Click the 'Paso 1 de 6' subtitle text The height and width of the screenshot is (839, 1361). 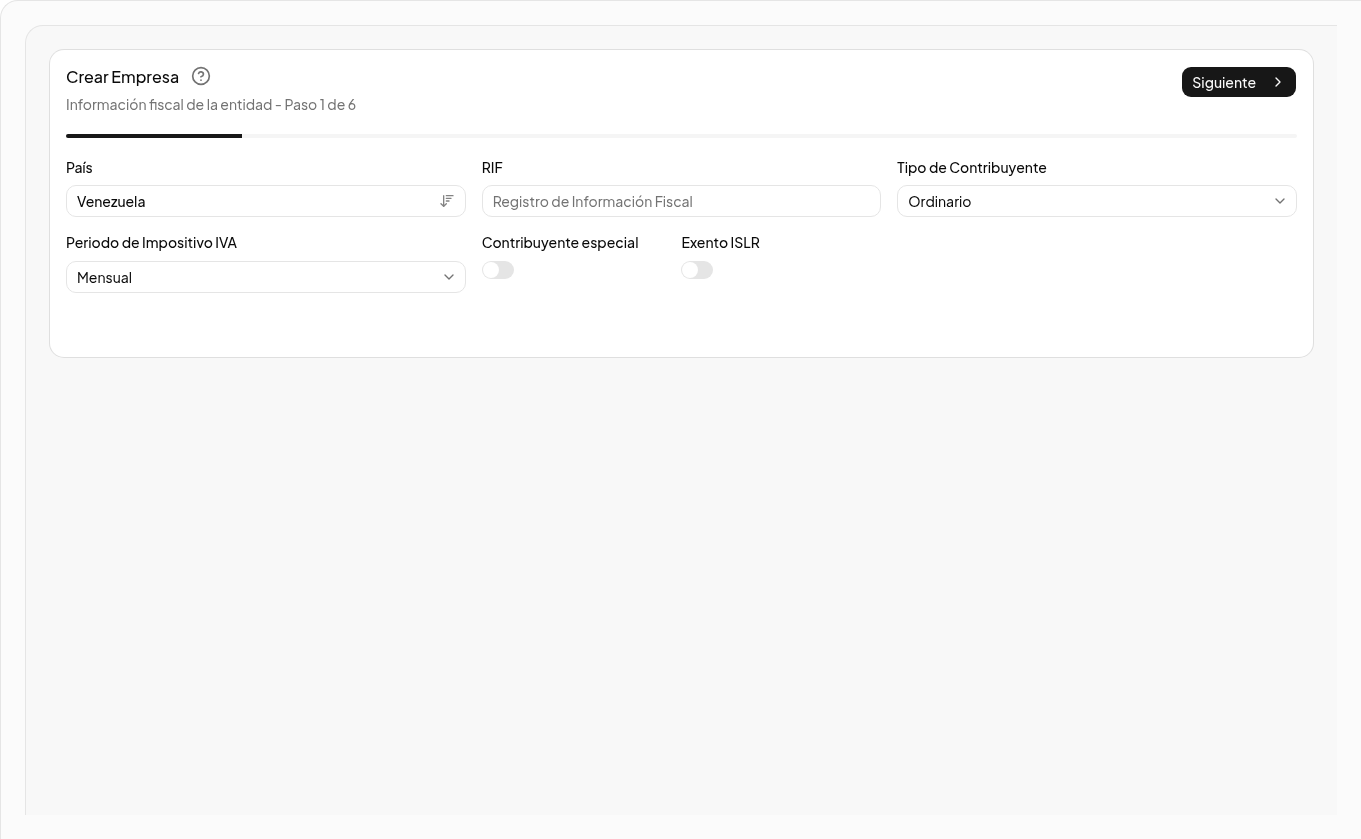tap(320, 104)
